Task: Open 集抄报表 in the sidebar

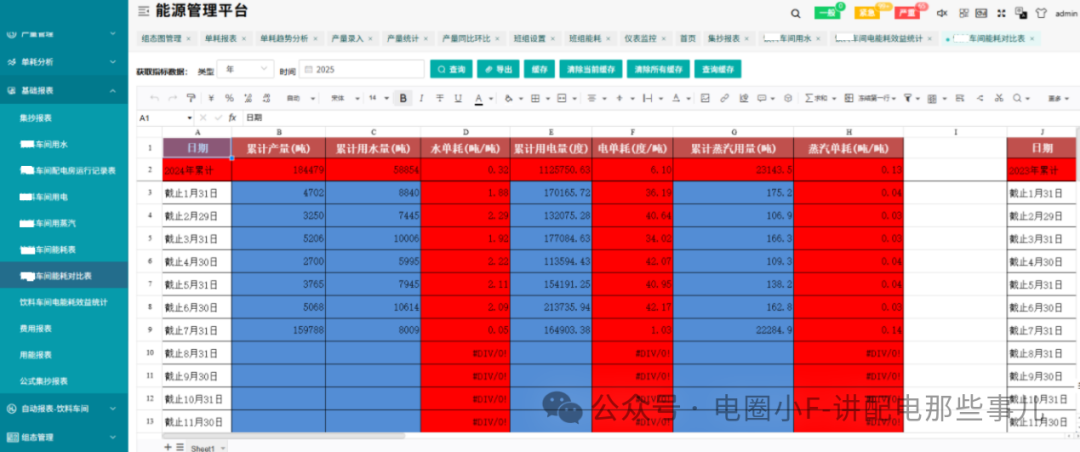Action: coord(37,118)
